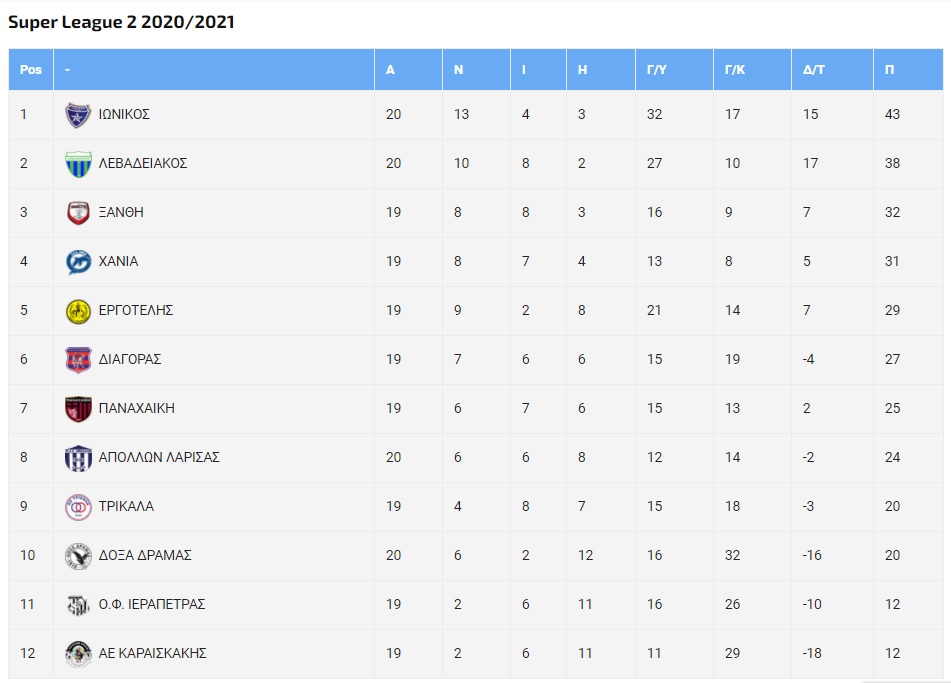Open the ΠΑΝΑΧΑΙΚΗ team name

[136, 408]
